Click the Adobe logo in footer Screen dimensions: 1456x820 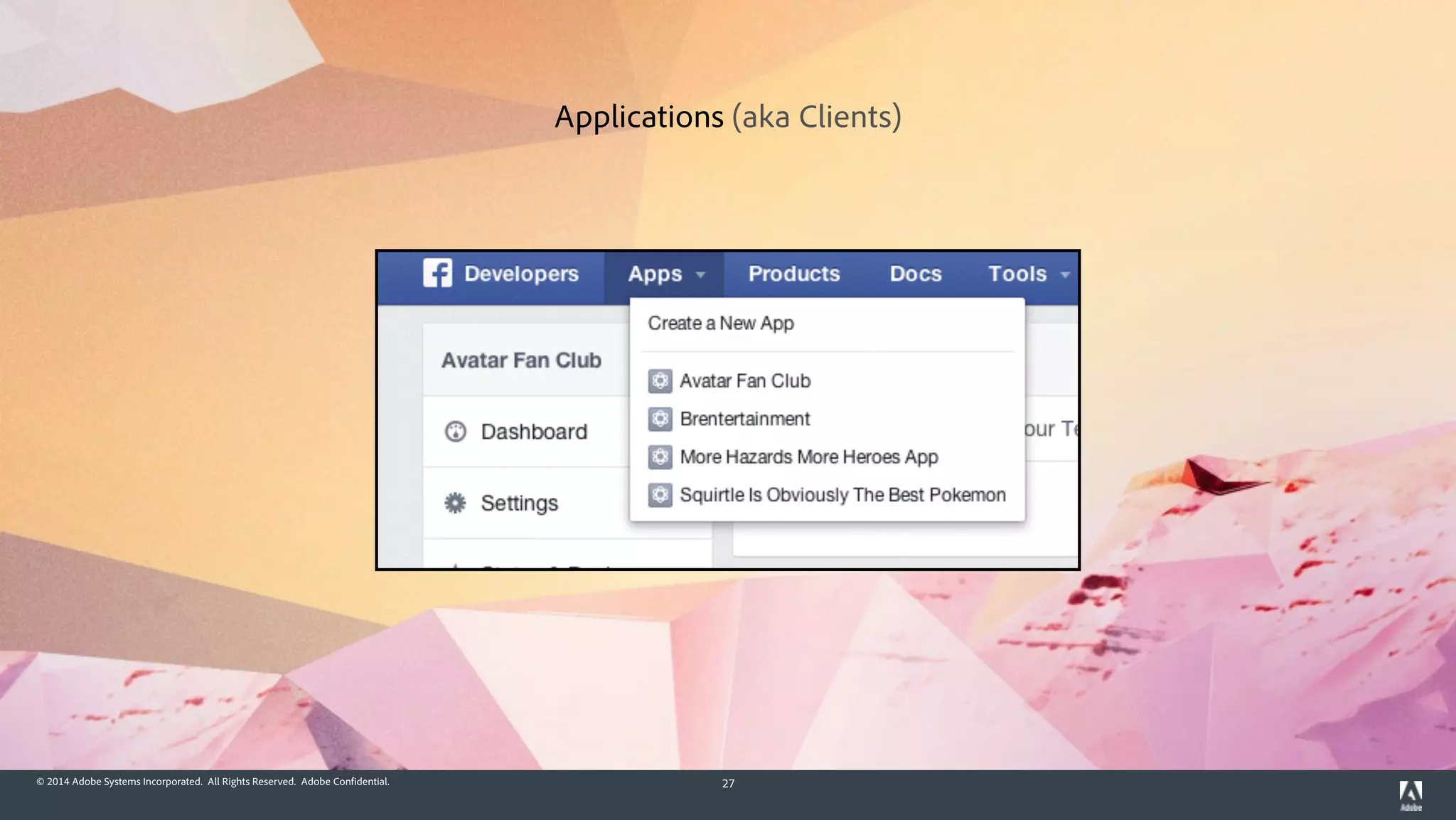(x=1410, y=795)
